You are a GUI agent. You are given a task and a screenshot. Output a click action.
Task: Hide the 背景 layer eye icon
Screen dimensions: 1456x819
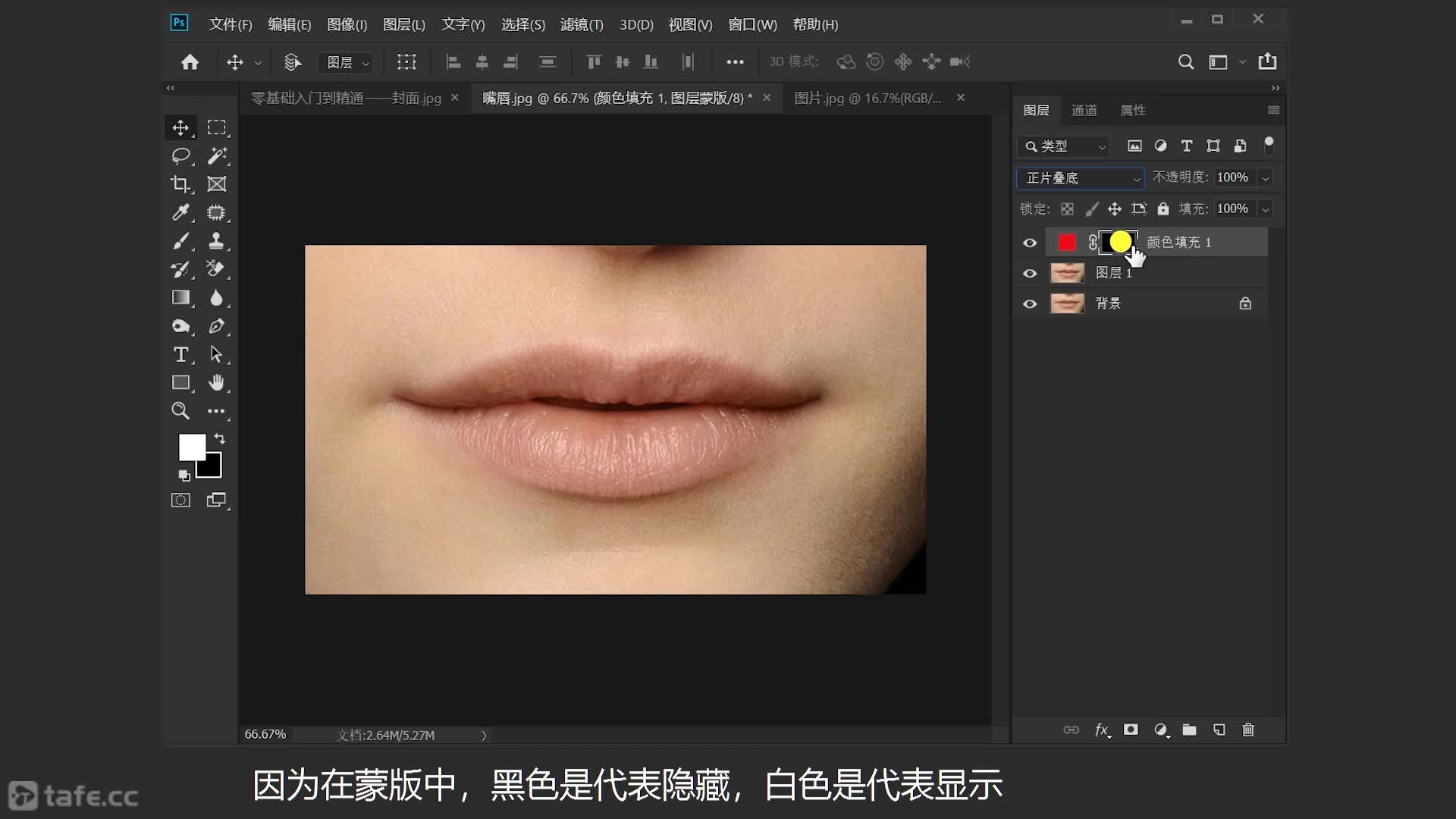click(x=1030, y=304)
